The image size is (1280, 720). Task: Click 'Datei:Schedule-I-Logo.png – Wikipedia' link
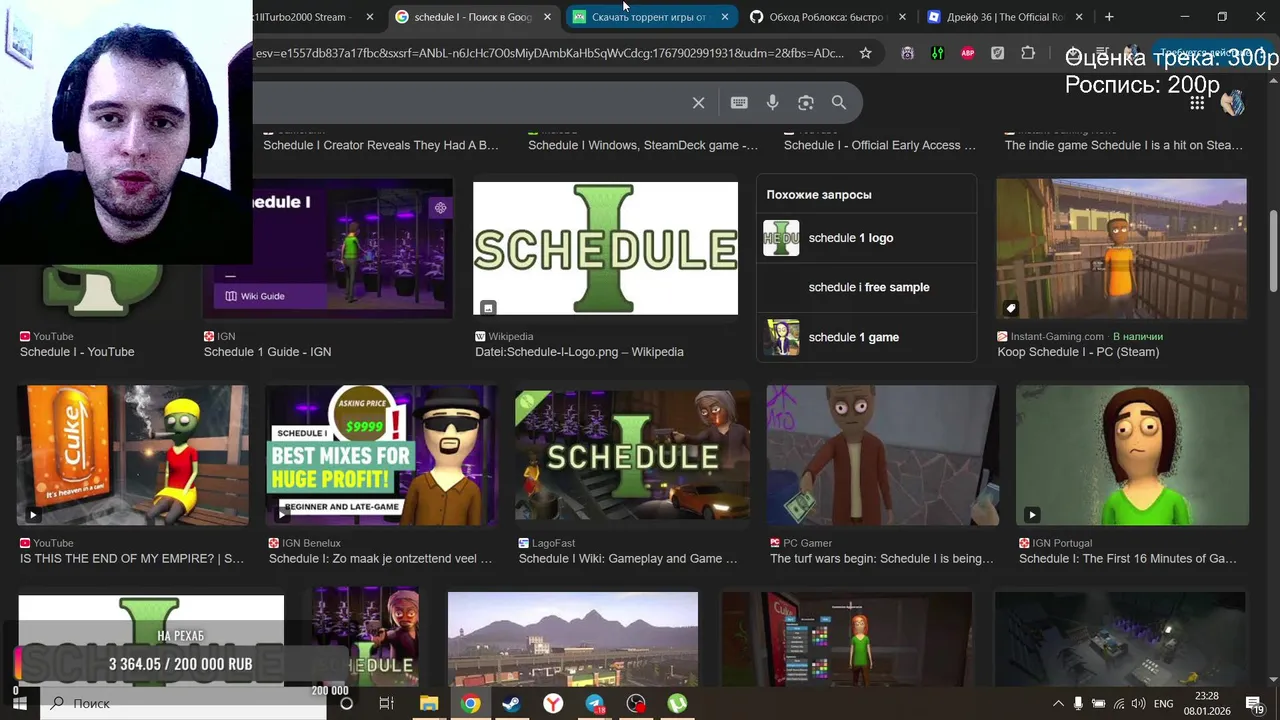coord(579,352)
